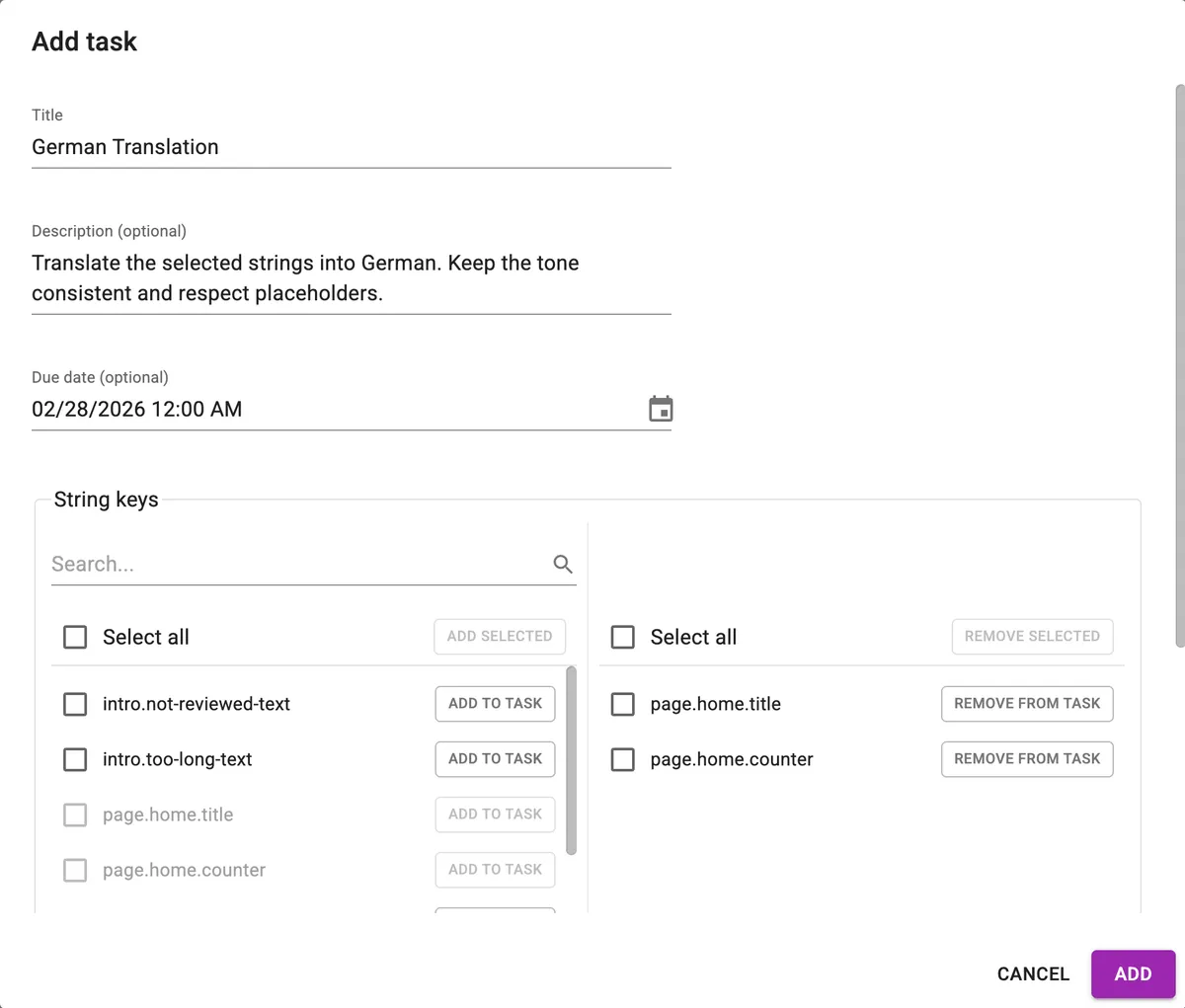Check Select all in the available keys list
Image resolution: width=1185 pixels, height=1008 pixels.
(75, 637)
